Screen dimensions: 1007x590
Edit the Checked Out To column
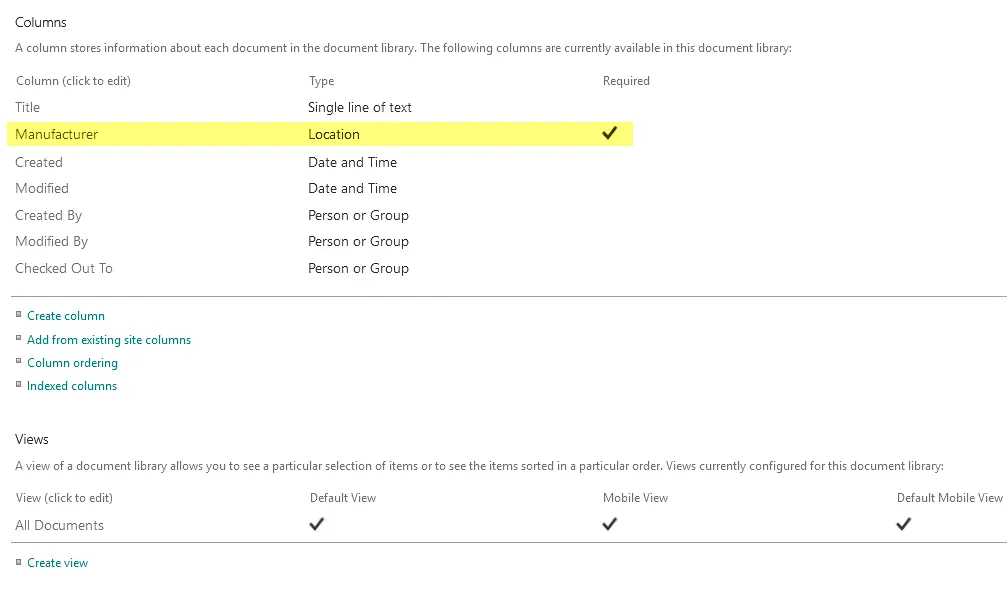click(x=64, y=268)
